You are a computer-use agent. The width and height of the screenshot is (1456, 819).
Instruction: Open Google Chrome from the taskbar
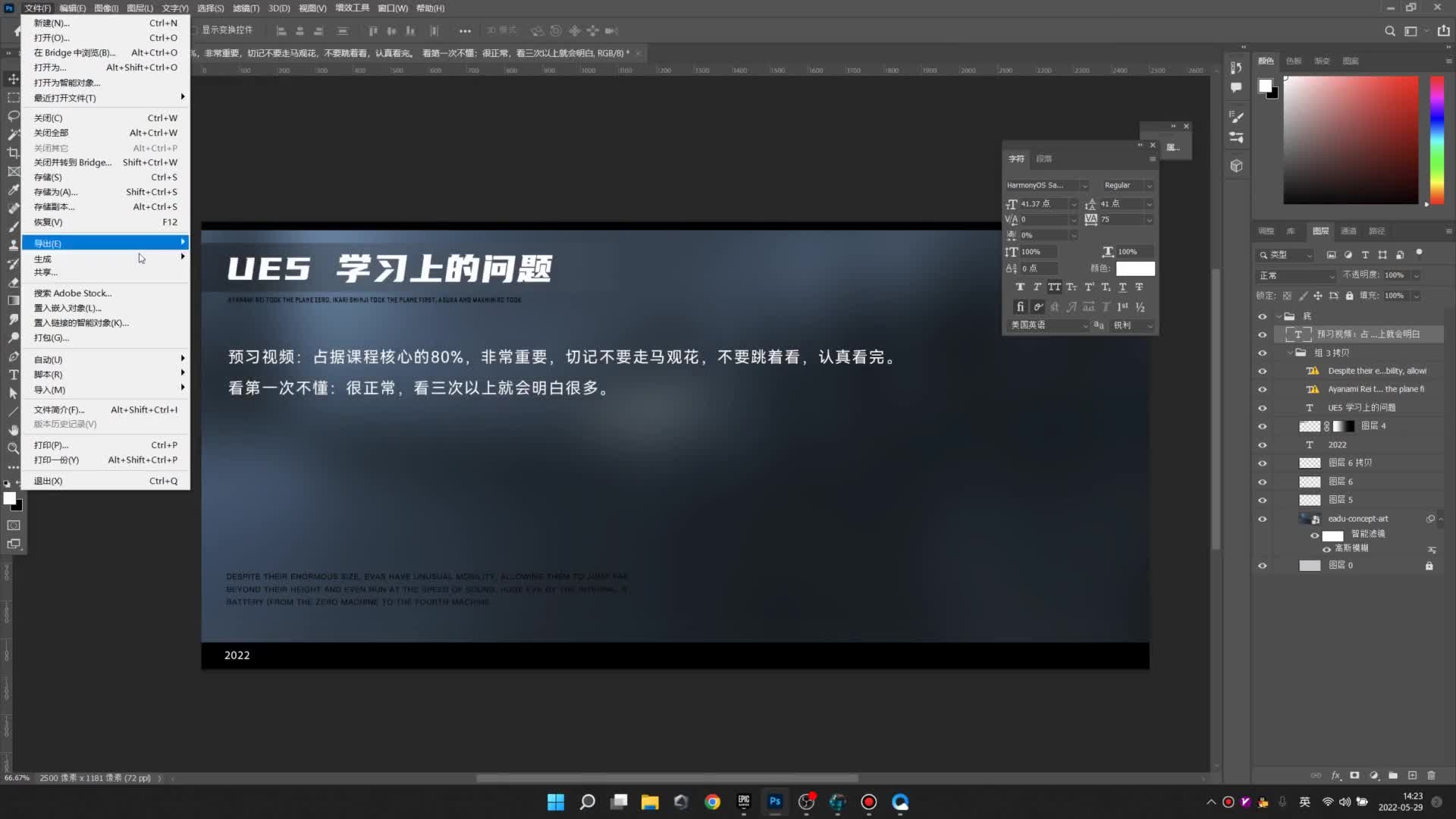pyautogui.click(x=712, y=802)
